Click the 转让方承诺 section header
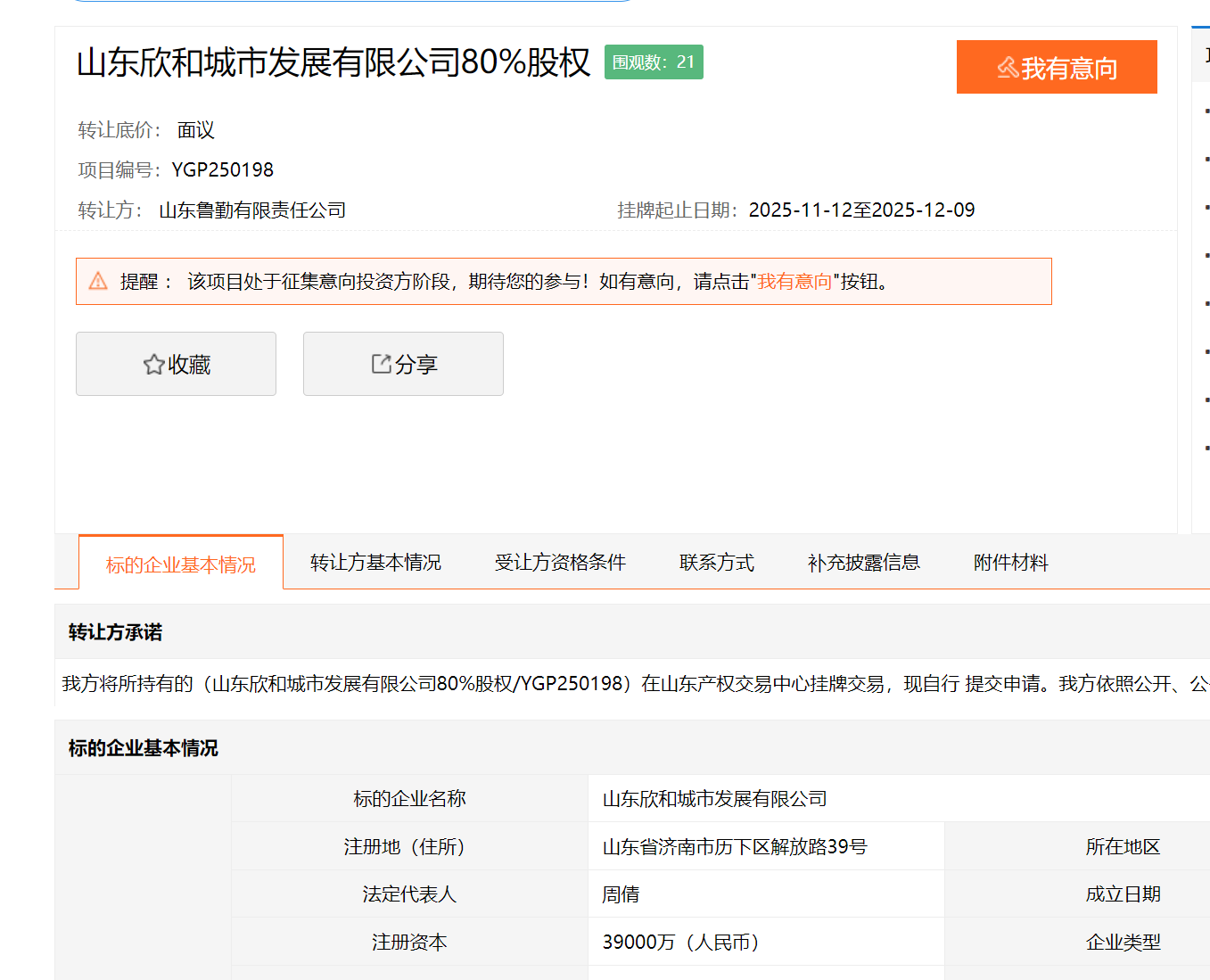 (115, 632)
